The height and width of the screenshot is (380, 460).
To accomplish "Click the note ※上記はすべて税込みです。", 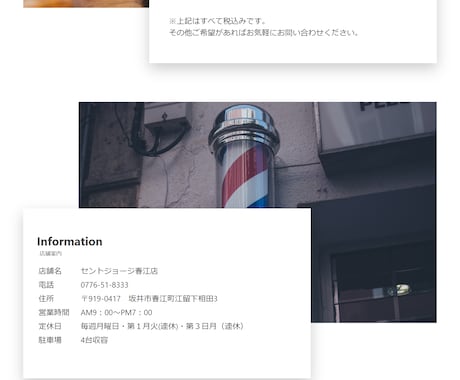I will click(217, 21).
